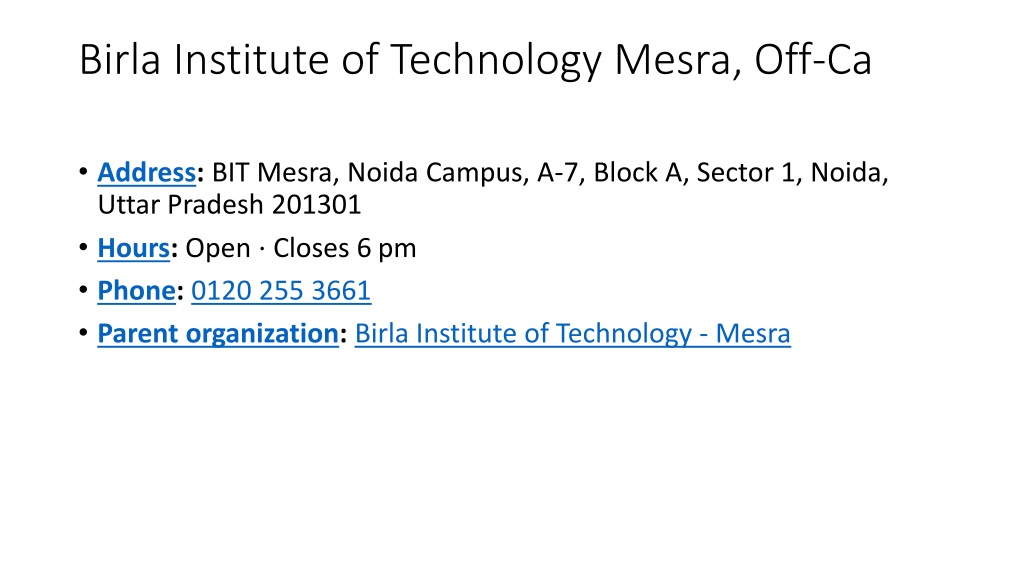
Task: Click the Uttar Pradesh text line
Action: [229, 205]
